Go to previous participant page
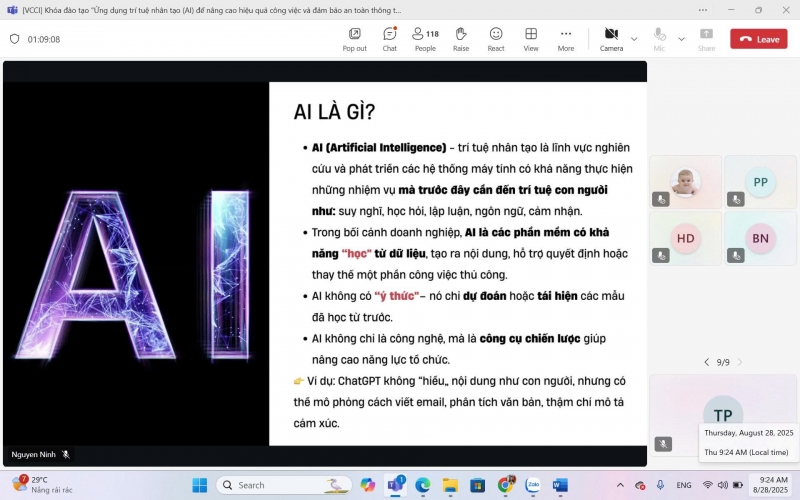800x500 pixels. 706,362
